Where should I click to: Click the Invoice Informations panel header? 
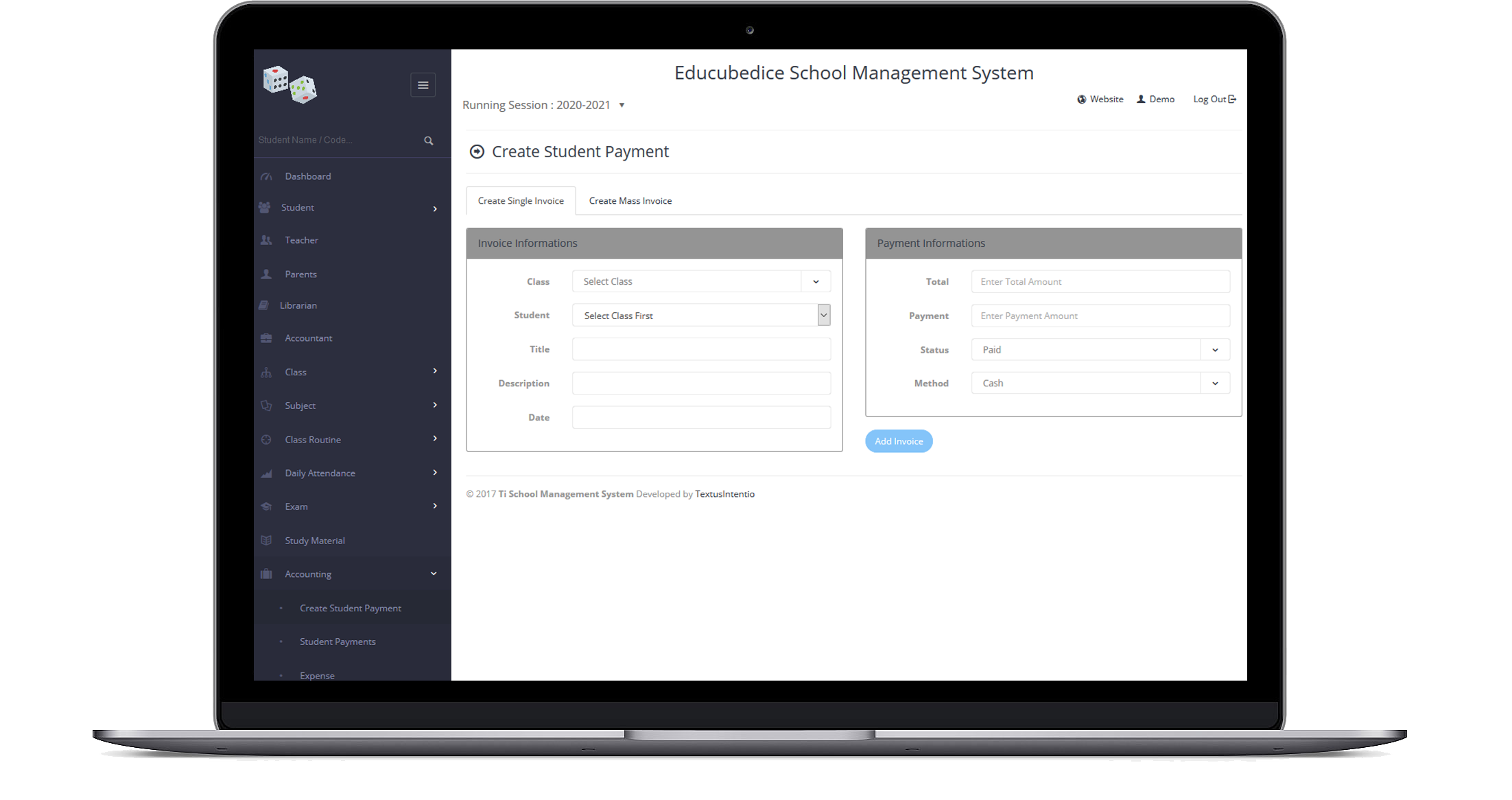tap(654, 244)
